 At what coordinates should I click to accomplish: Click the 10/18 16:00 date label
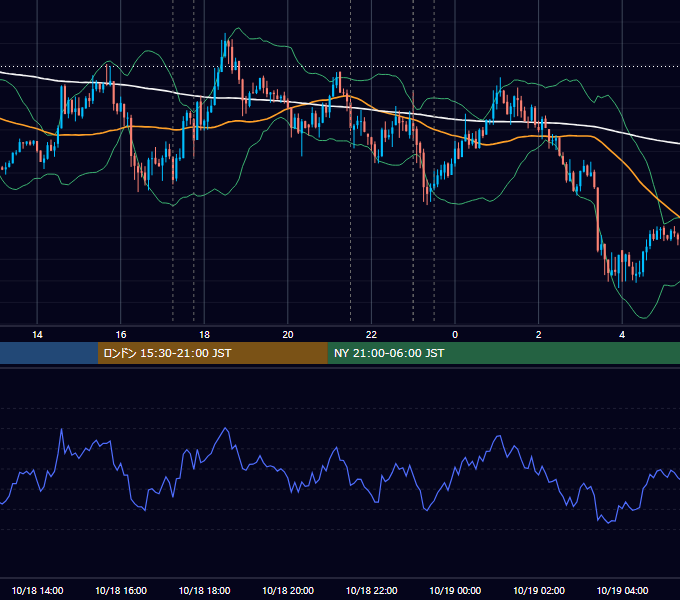point(121,590)
